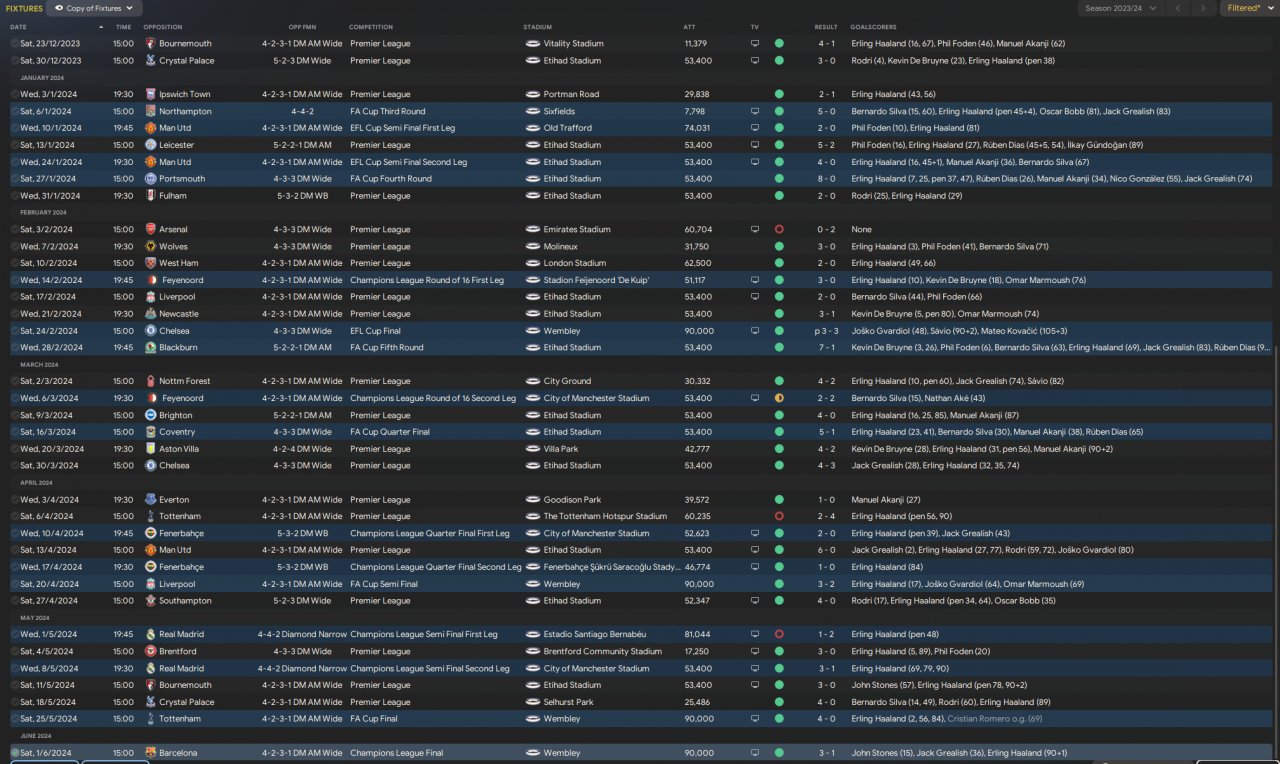The height and width of the screenshot is (764, 1280).
Task: Click the stadium icon beside Emirates Stadium
Action: pos(532,229)
